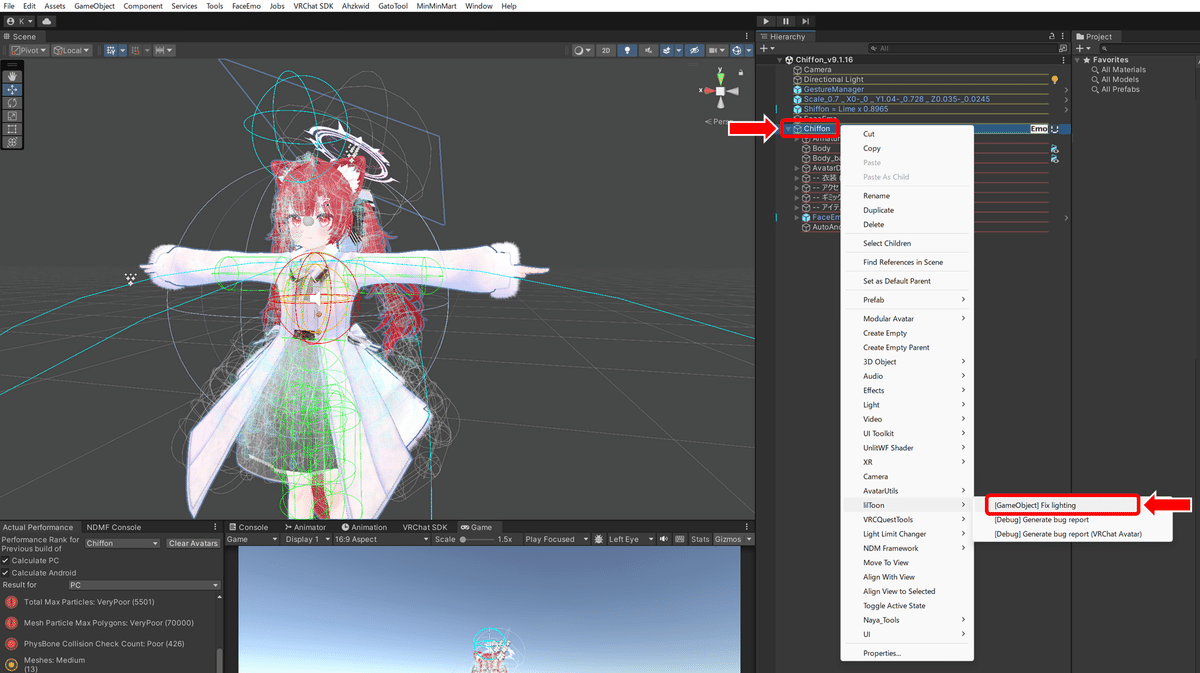Select the Rotate tool
This screenshot has height=673, width=1200.
(x=12, y=102)
